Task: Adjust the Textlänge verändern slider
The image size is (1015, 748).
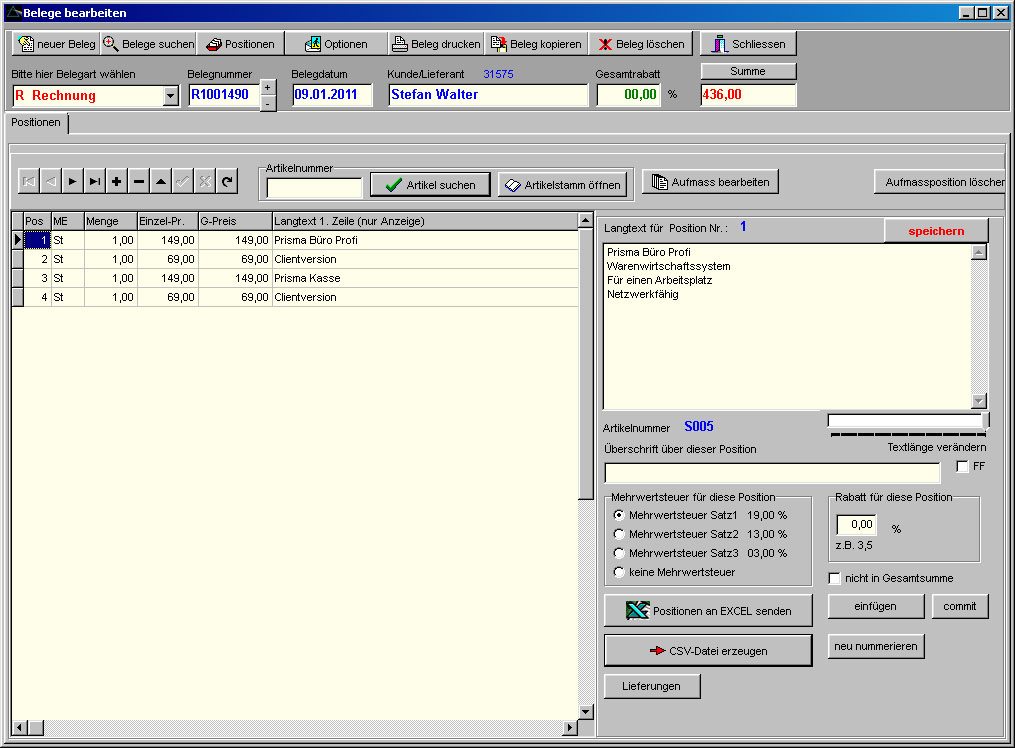Action: (906, 421)
